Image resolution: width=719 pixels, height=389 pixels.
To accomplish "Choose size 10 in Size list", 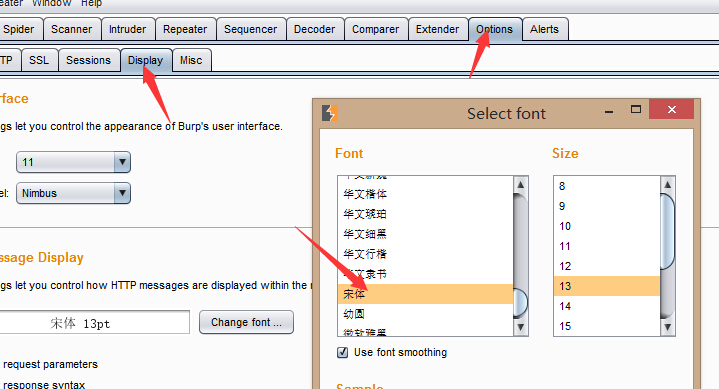I will (607, 226).
